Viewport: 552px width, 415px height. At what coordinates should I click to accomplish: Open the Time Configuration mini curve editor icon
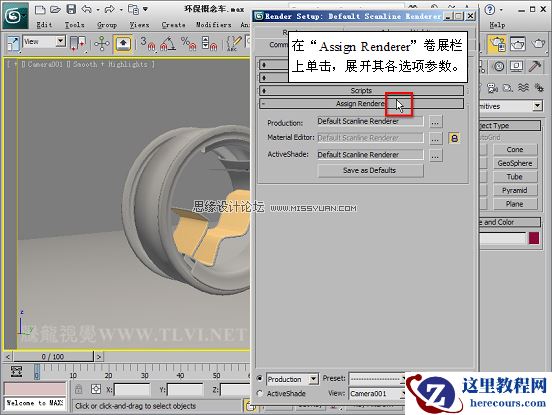(17, 372)
